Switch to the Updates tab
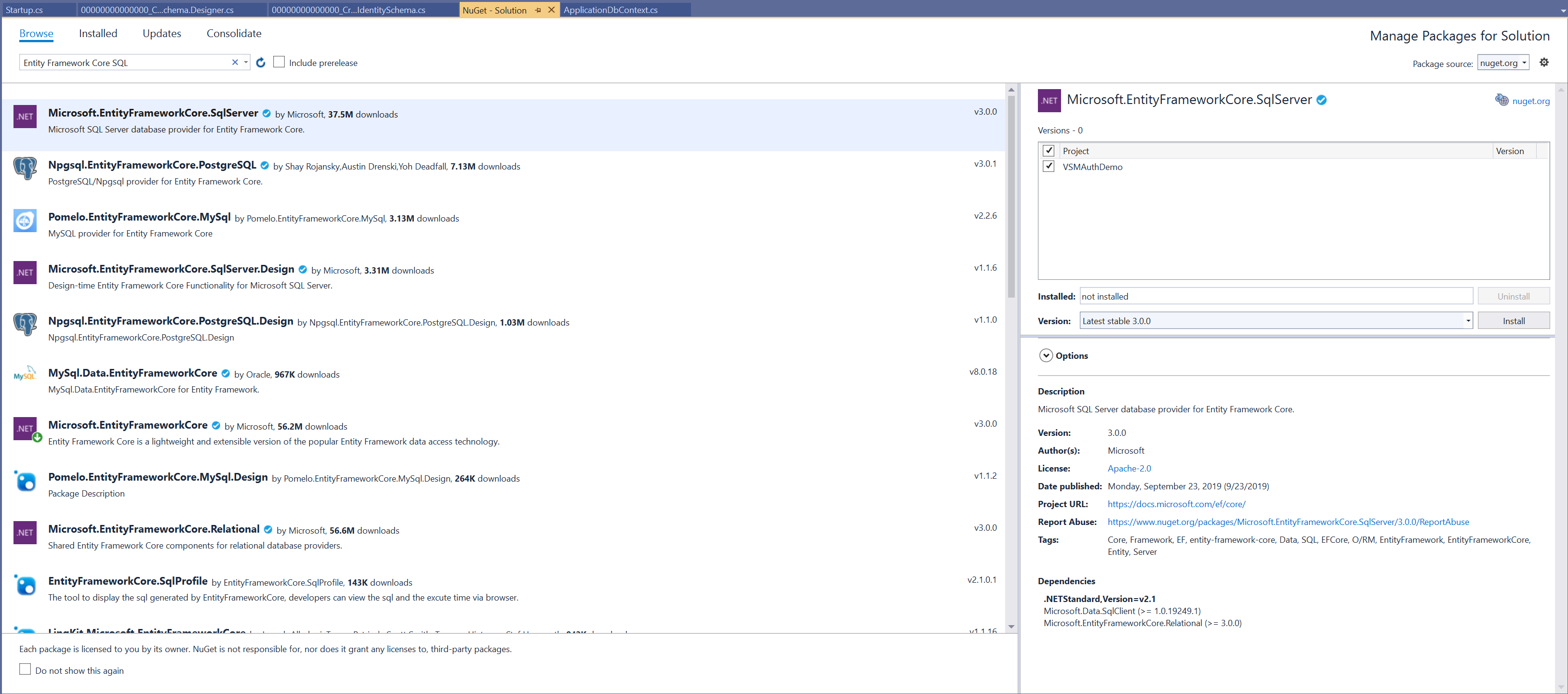1568x694 pixels. tap(162, 33)
